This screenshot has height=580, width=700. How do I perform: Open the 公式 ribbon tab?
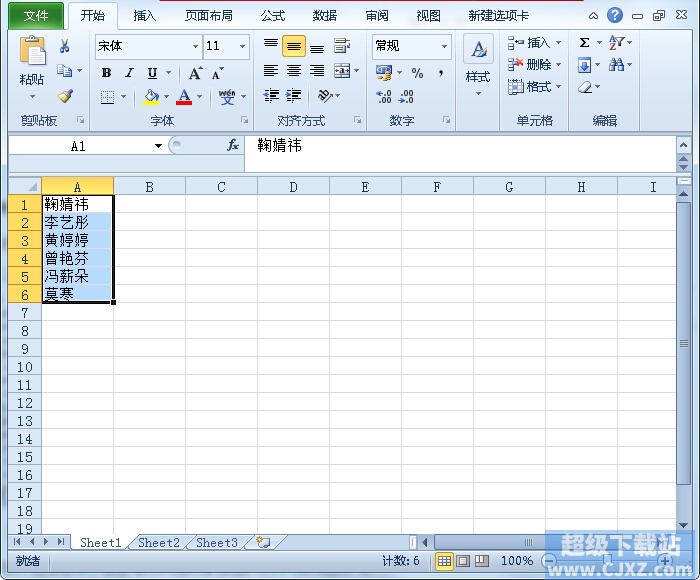tap(273, 16)
